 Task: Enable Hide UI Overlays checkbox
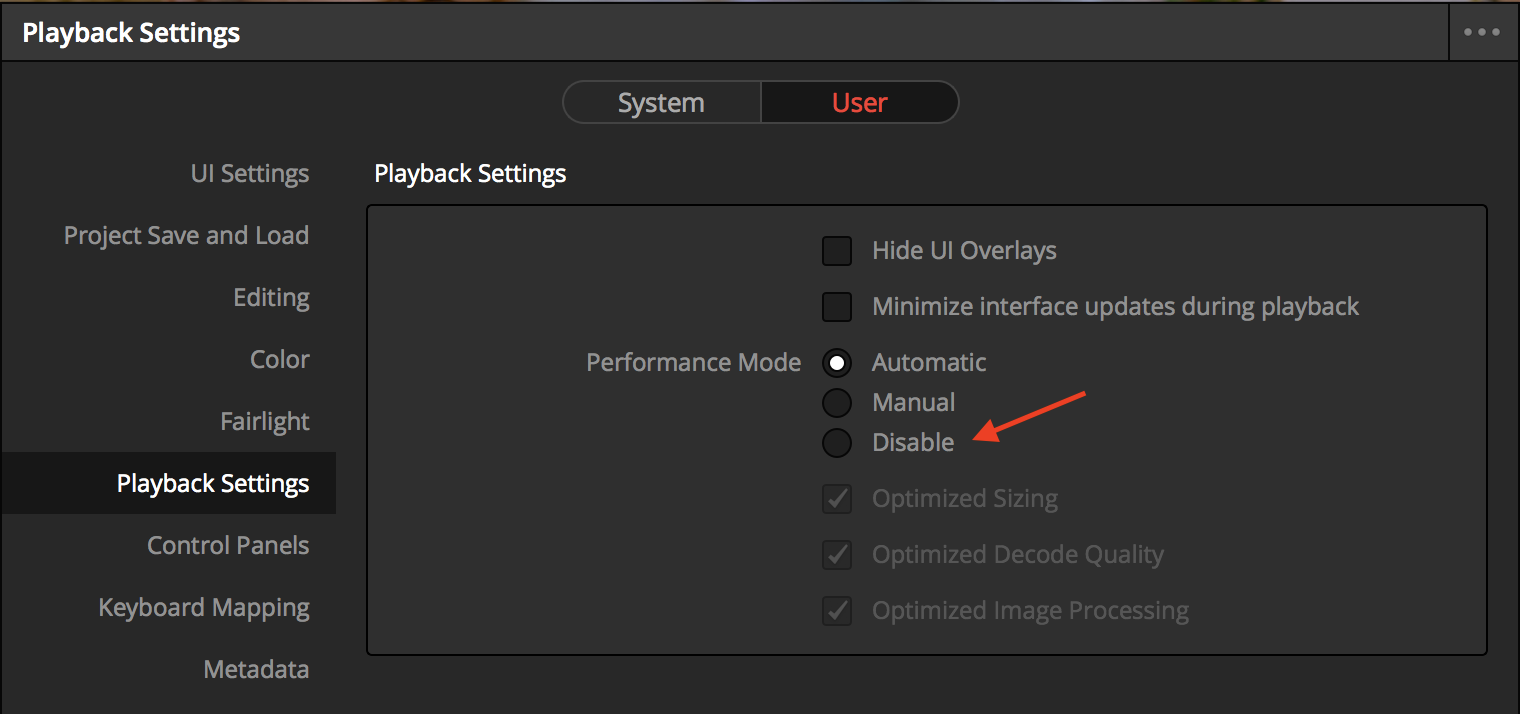837,251
